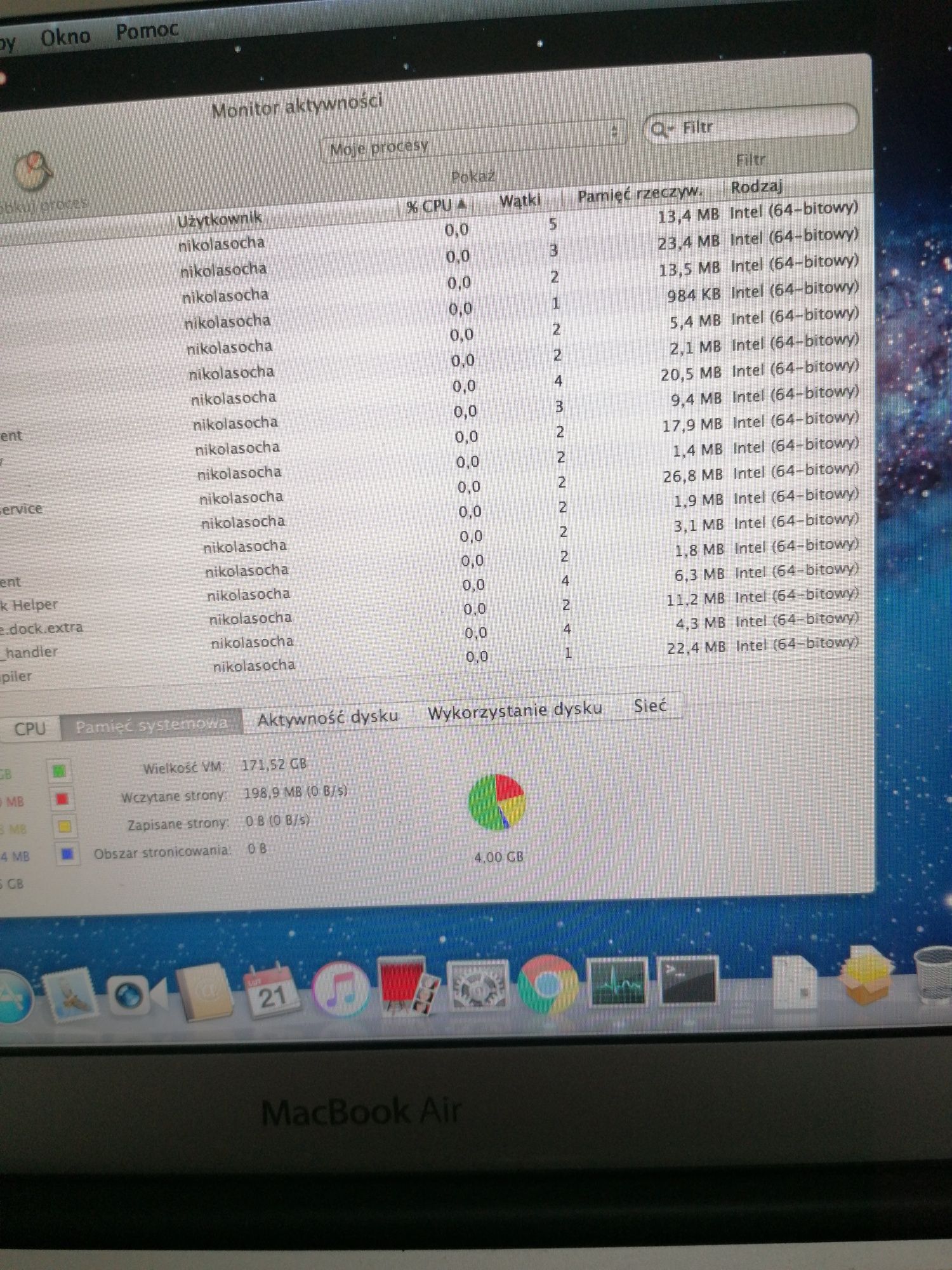Select the Pamięć systemowa tab

point(151,724)
